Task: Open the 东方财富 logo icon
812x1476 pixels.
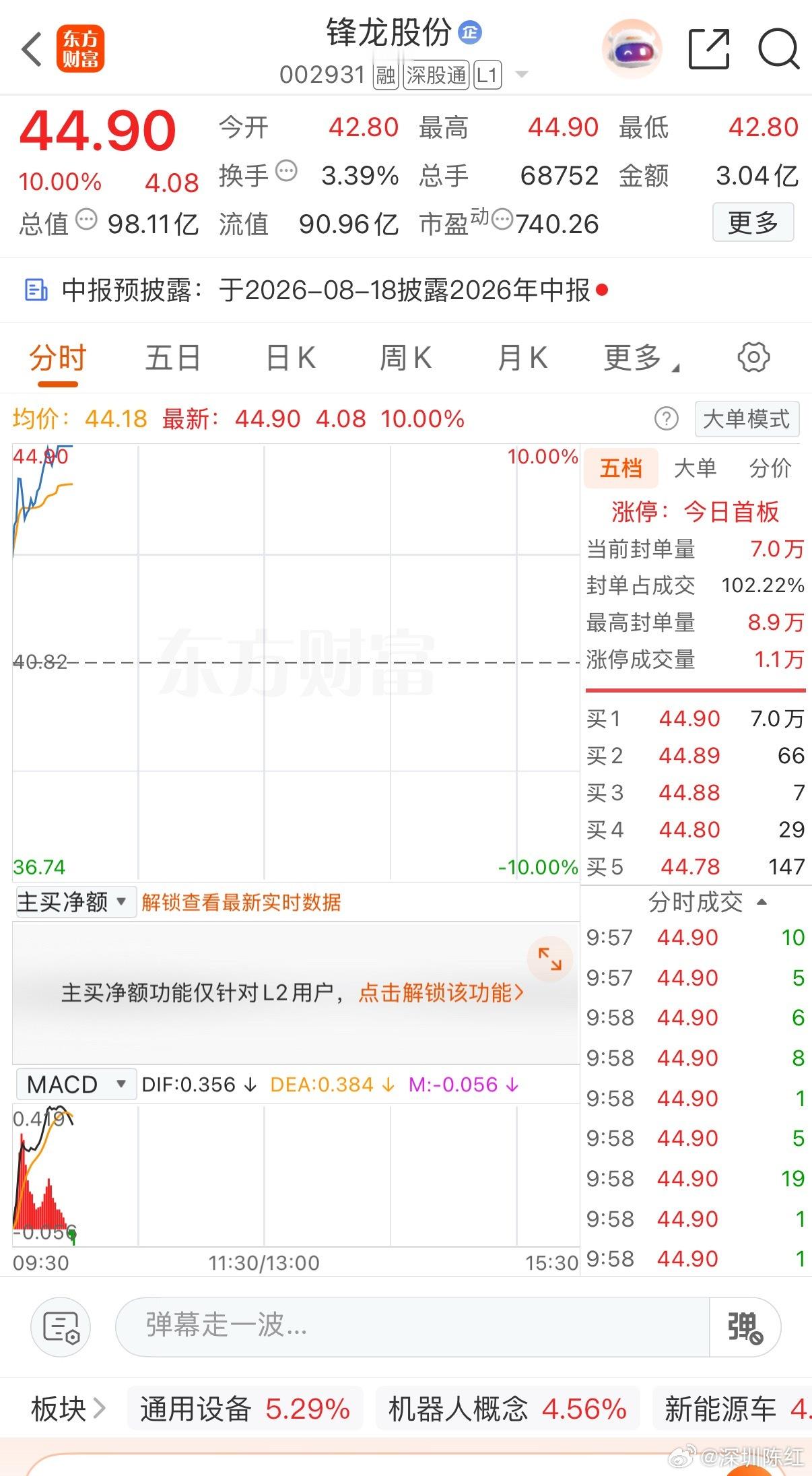Action: click(80, 49)
